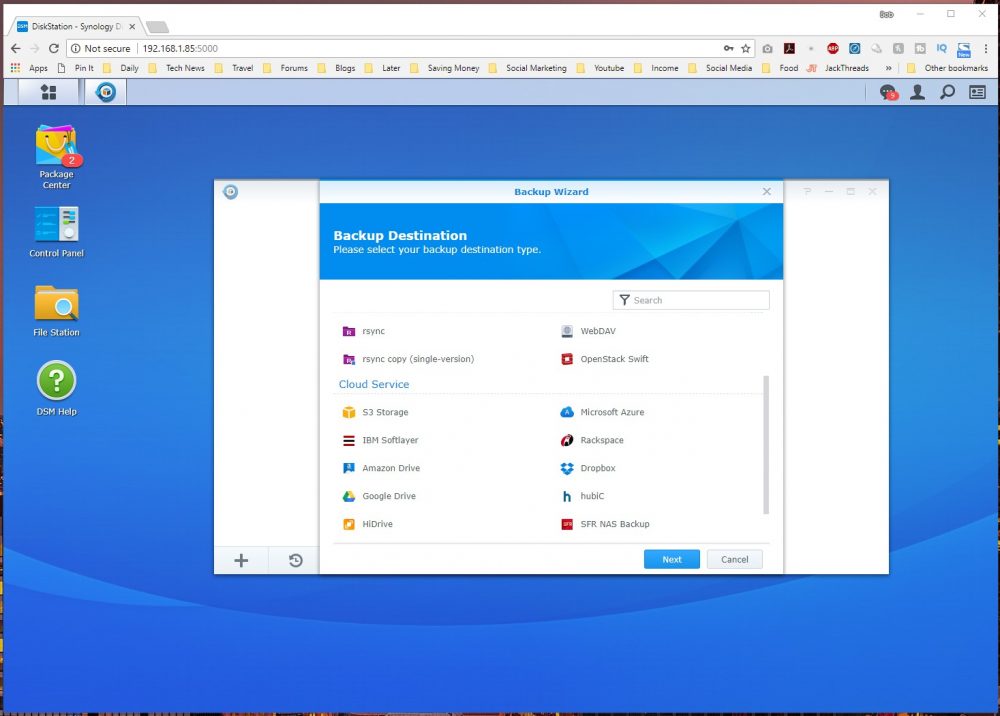The image size is (1000, 716).
Task: Select the SFR NAS Backup destination
Action: pyautogui.click(x=605, y=525)
